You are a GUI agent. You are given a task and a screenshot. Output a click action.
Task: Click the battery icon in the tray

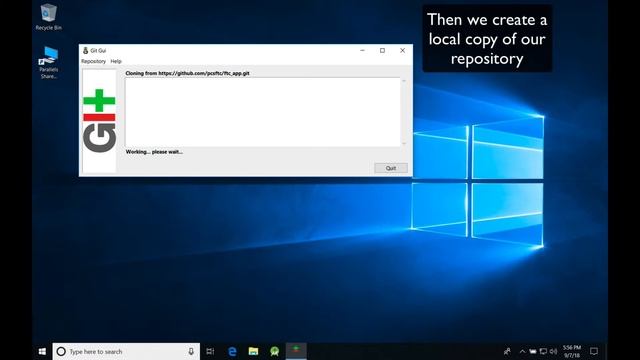click(x=533, y=351)
